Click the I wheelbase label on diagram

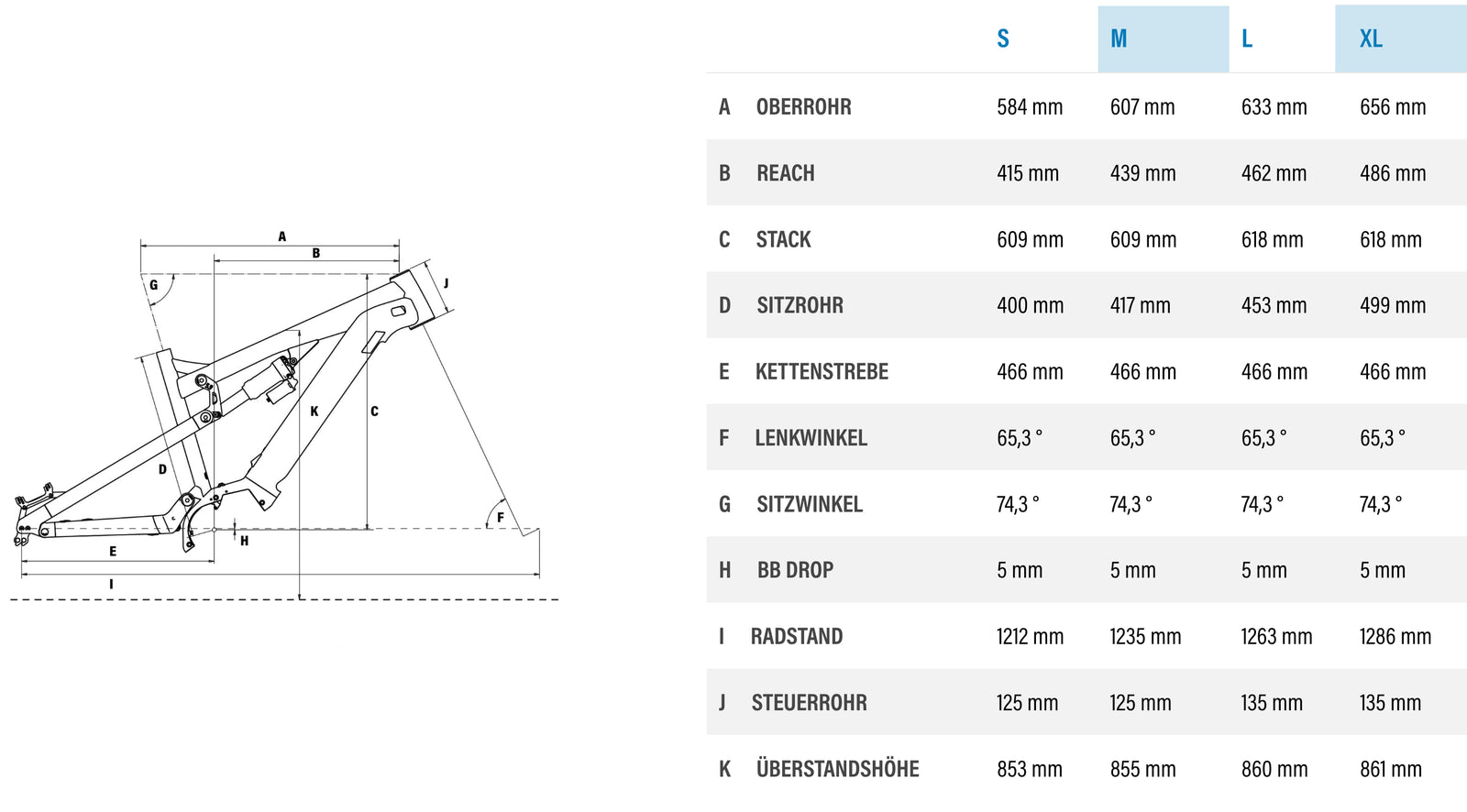[111, 585]
